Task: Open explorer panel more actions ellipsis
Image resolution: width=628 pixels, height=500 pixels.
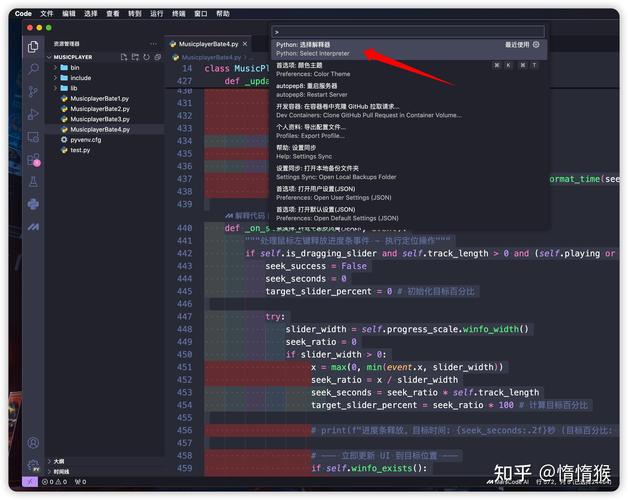Action: pos(153,44)
